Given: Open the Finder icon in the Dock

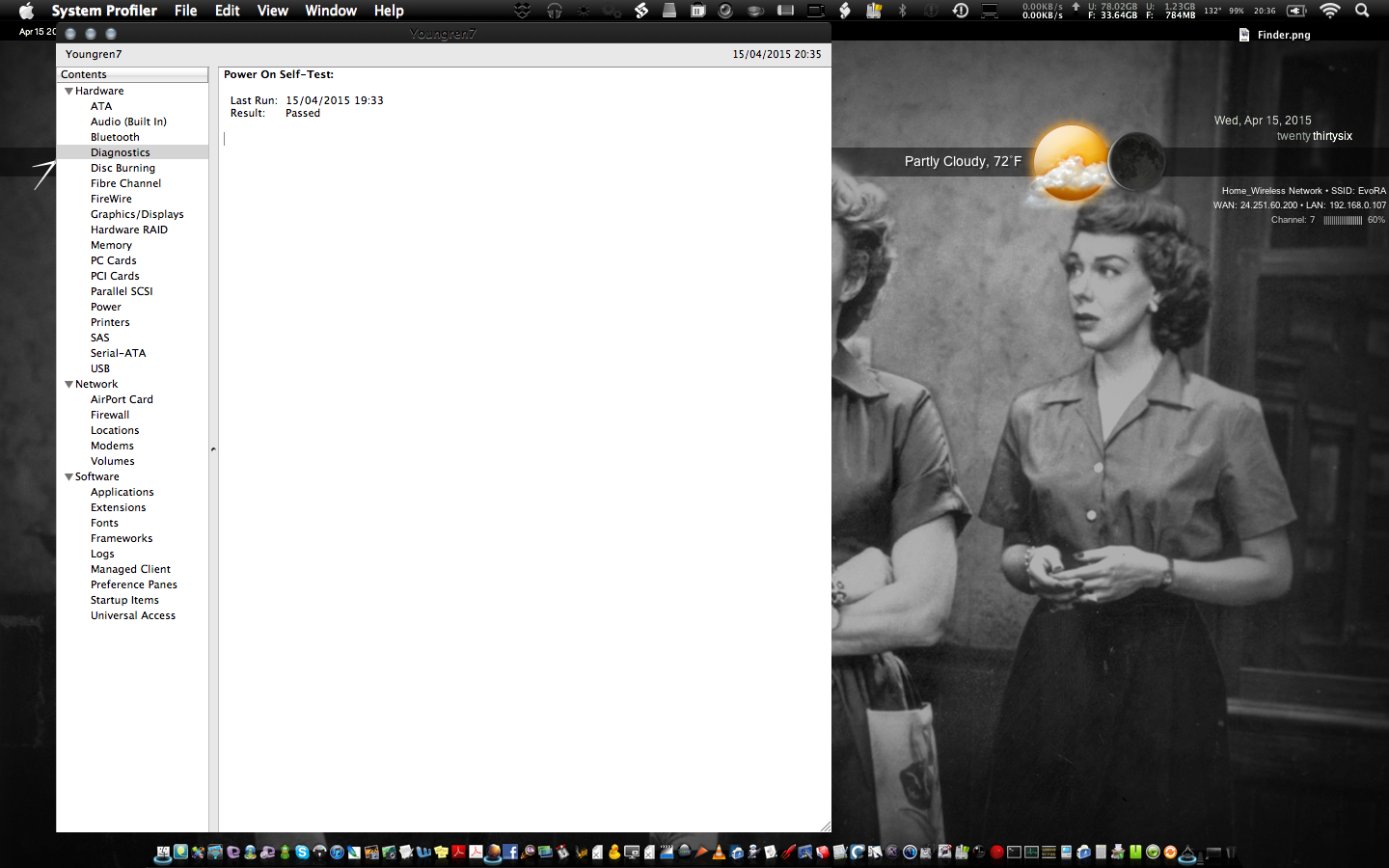Looking at the screenshot, I should pos(163,852).
